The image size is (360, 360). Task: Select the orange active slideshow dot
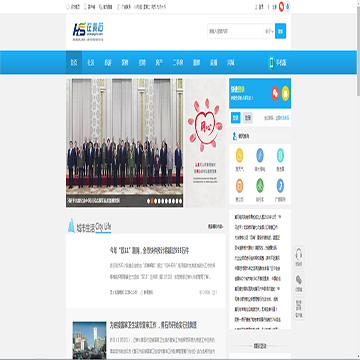(x=152, y=201)
